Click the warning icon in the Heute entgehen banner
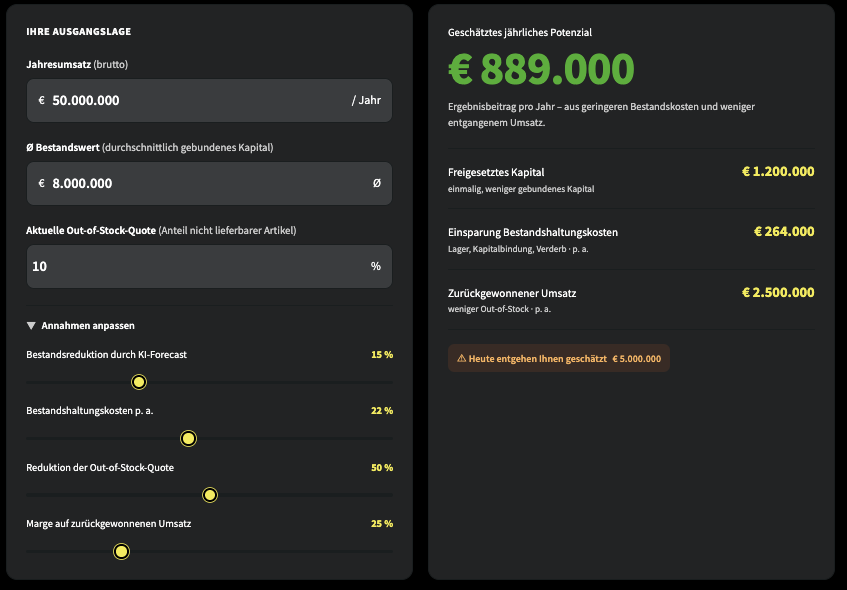Viewport: 847px width, 590px height. (461, 358)
